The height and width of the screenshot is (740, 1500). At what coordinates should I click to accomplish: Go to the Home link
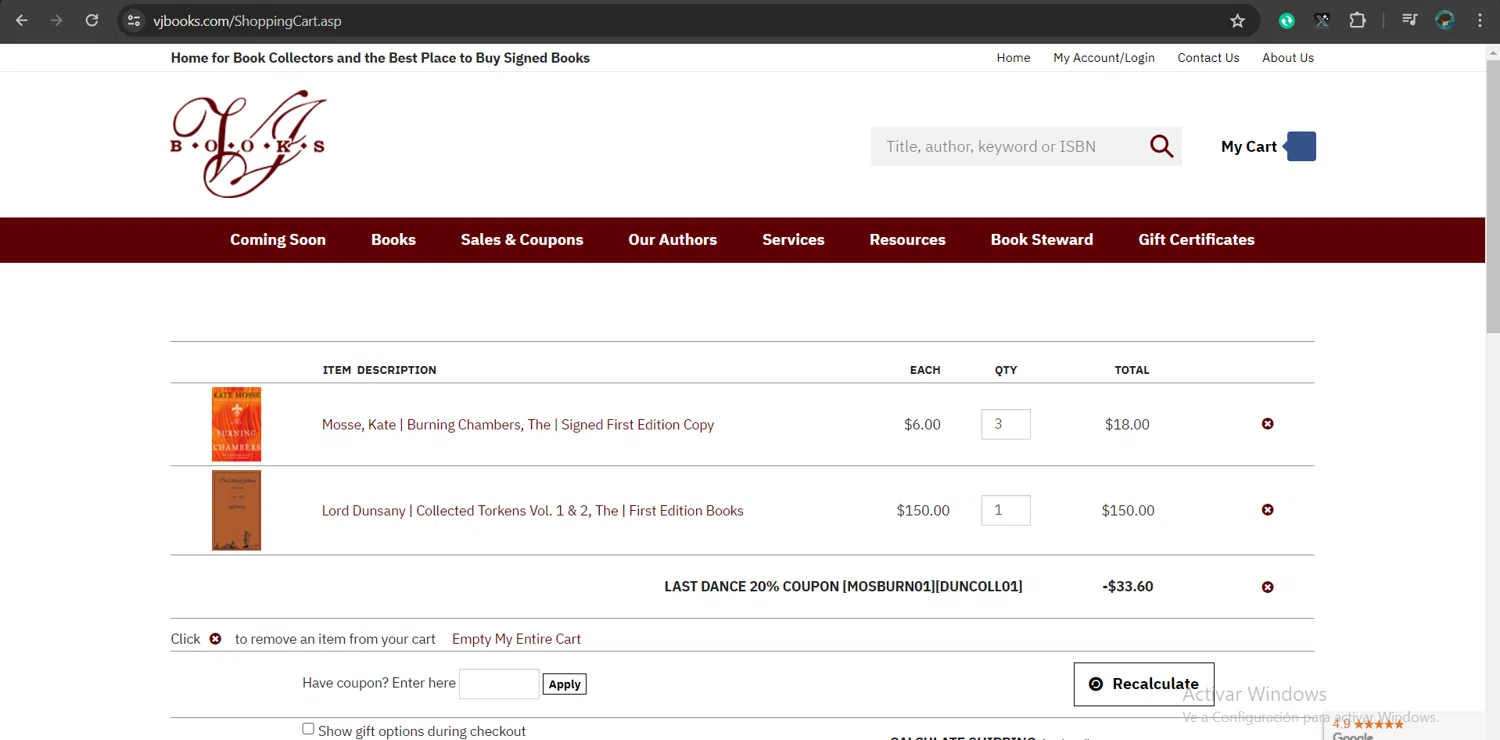pyautogui.click(x=1013, y=58)
